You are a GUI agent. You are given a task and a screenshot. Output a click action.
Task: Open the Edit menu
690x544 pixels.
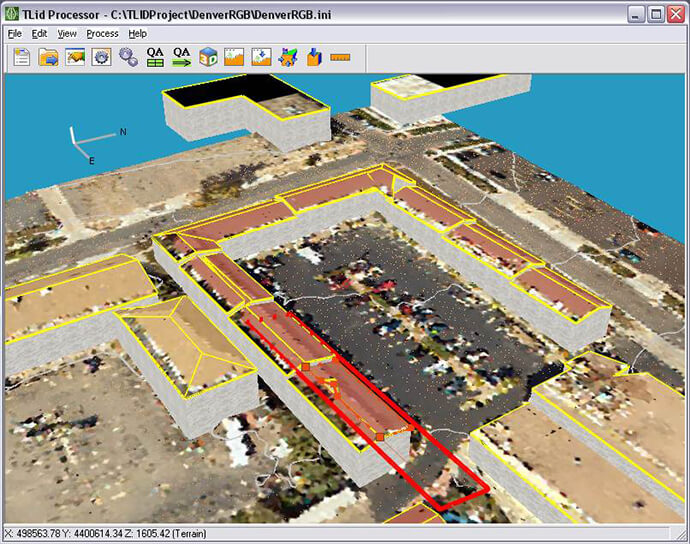[39, 34]
